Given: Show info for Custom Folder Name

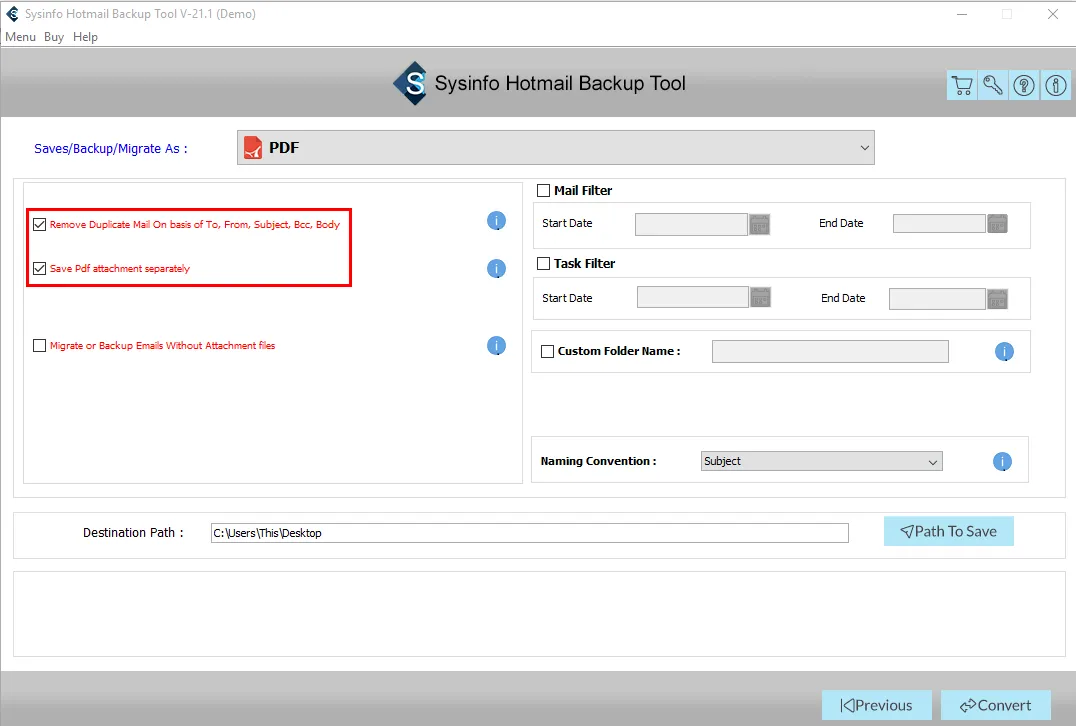Looking at the screenshot, I should tap(1004, 352).
